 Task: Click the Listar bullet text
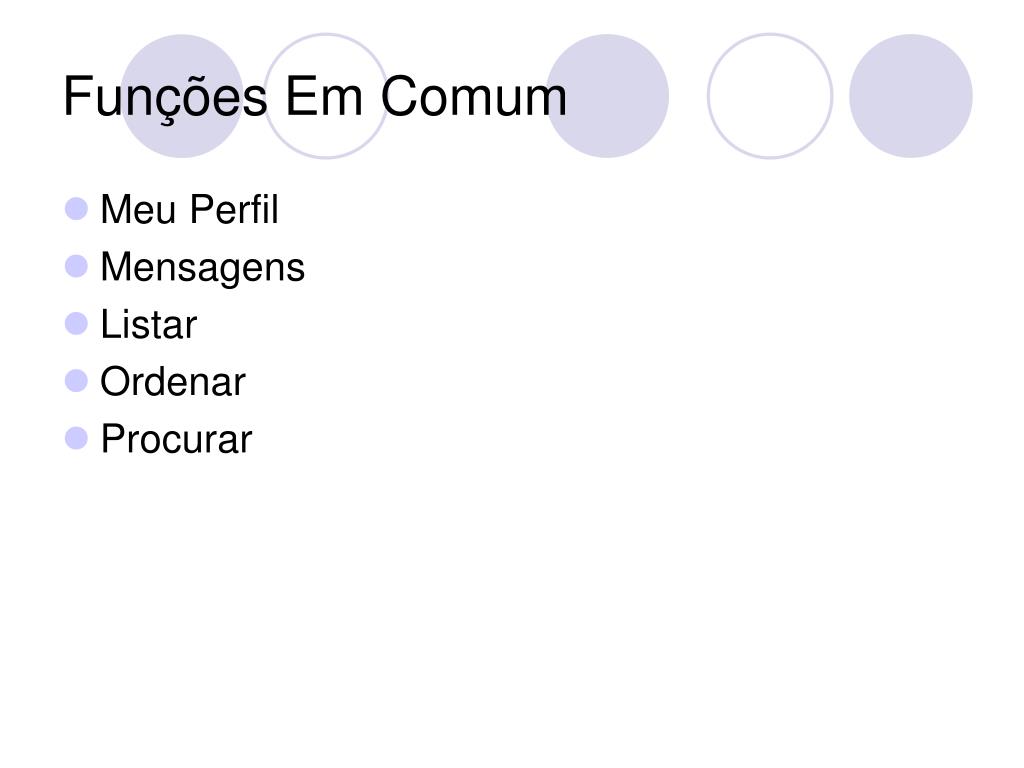point(148,324)
